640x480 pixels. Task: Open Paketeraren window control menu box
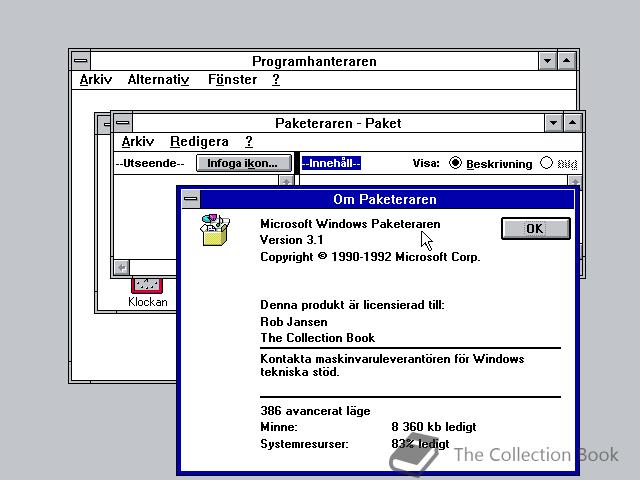coord(122,122)
